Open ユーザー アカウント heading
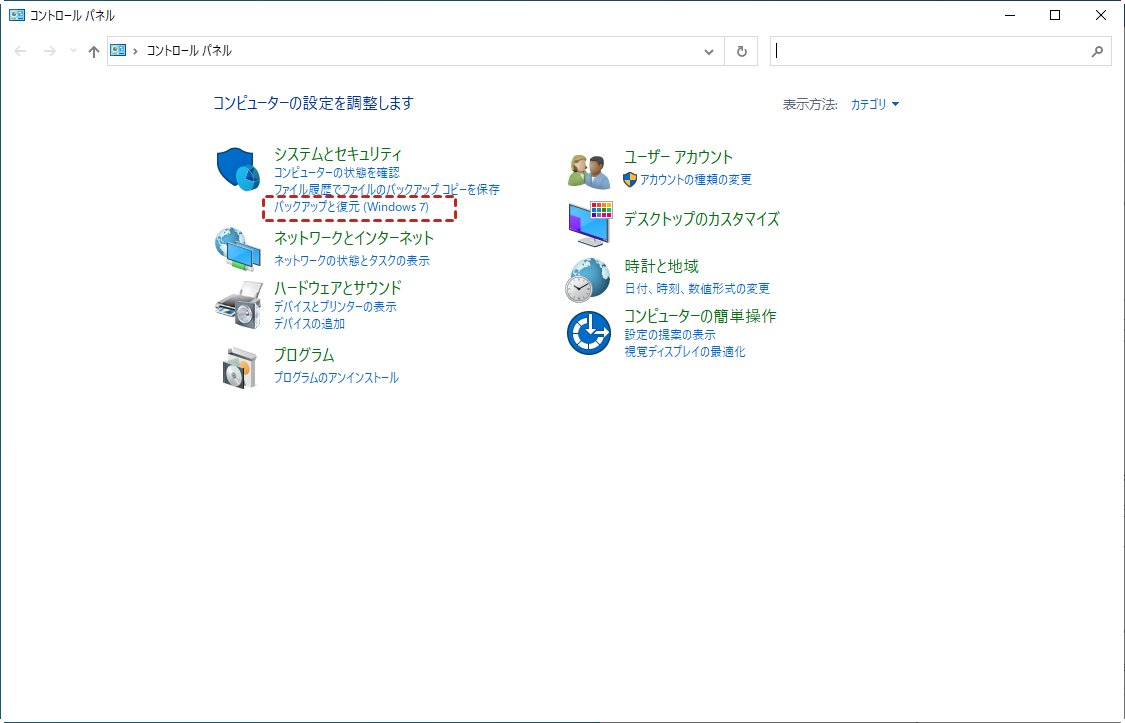The image size is (1125, 723). [679, 157]
